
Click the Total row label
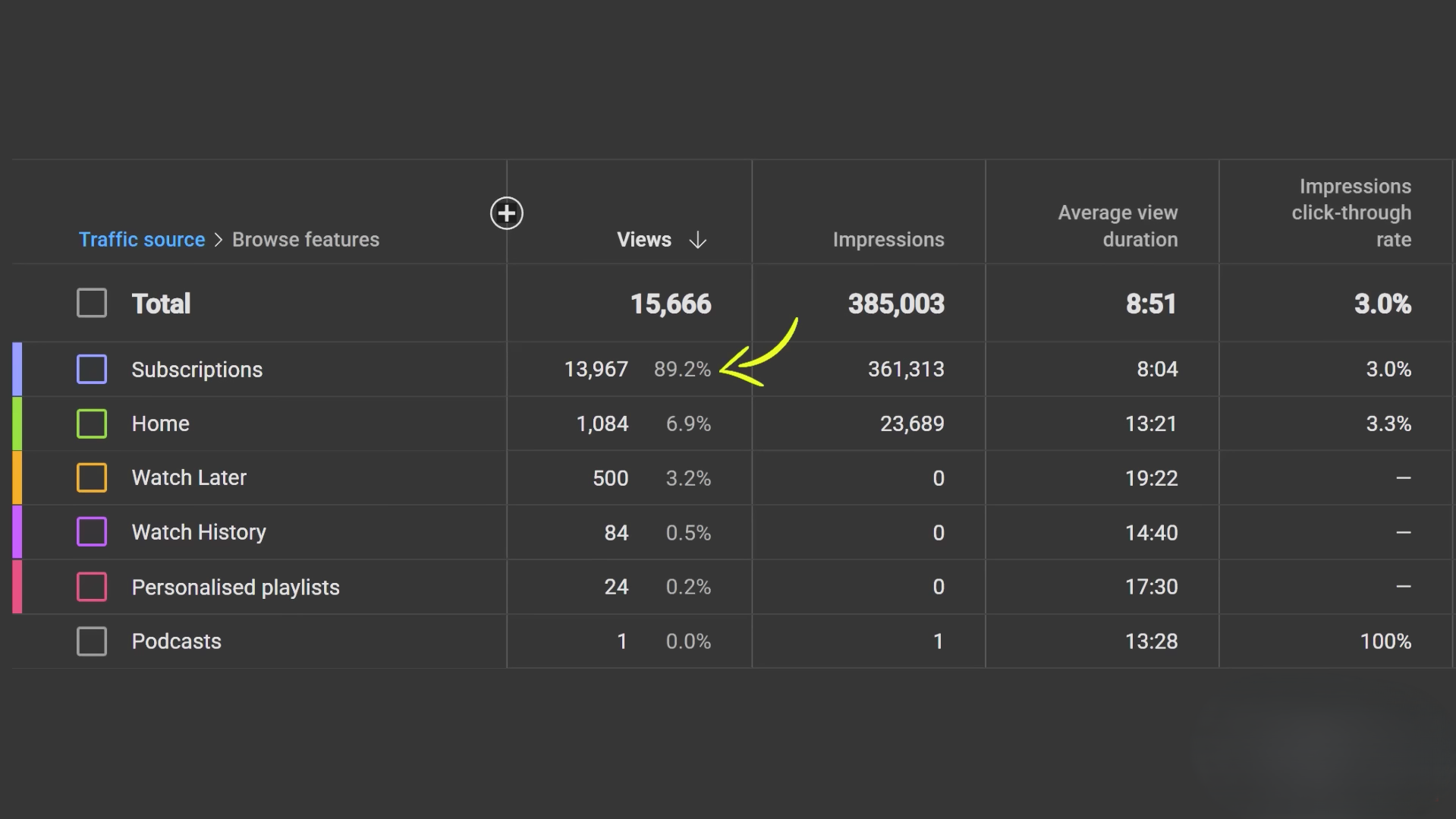pos(161,304)
